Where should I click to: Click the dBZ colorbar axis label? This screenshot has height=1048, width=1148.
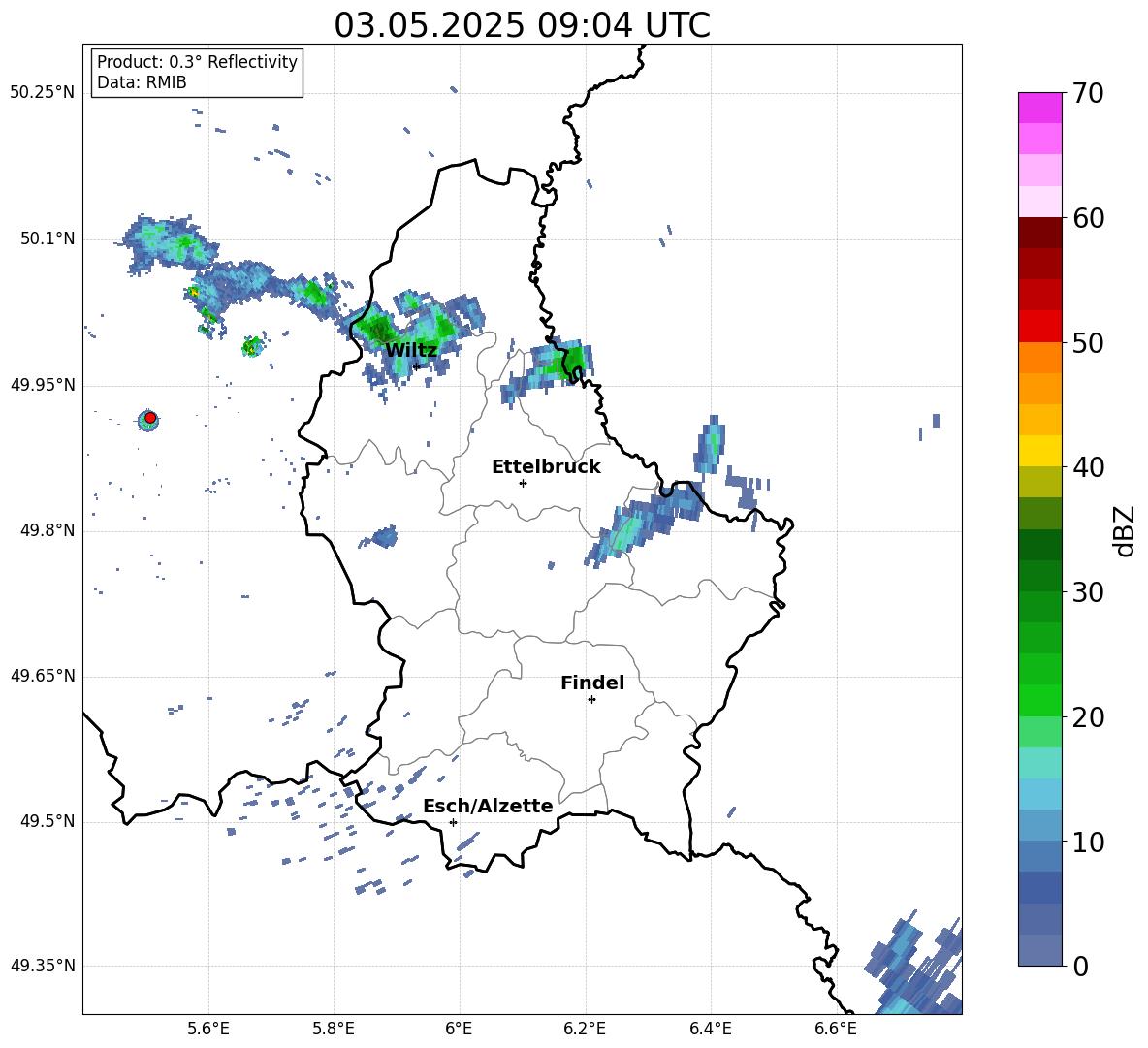[1126, 530]
